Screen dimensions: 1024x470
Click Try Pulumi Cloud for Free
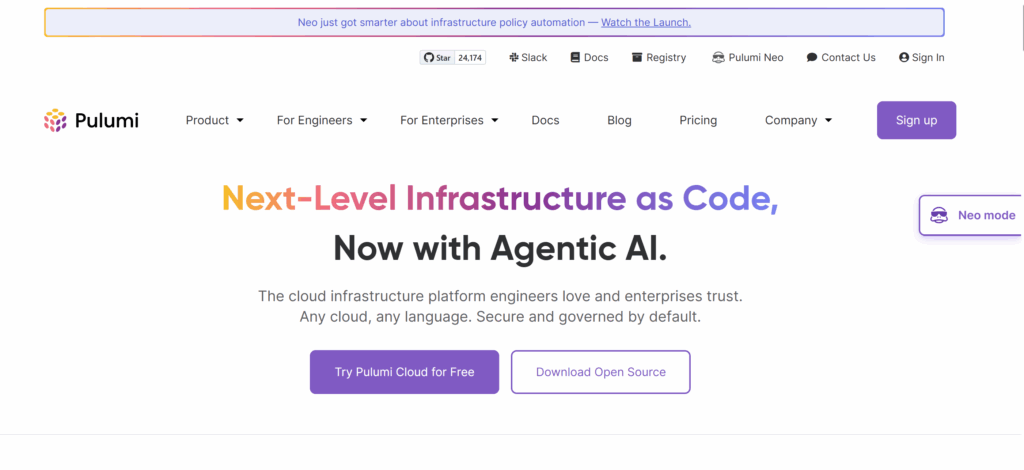(404, 372)
